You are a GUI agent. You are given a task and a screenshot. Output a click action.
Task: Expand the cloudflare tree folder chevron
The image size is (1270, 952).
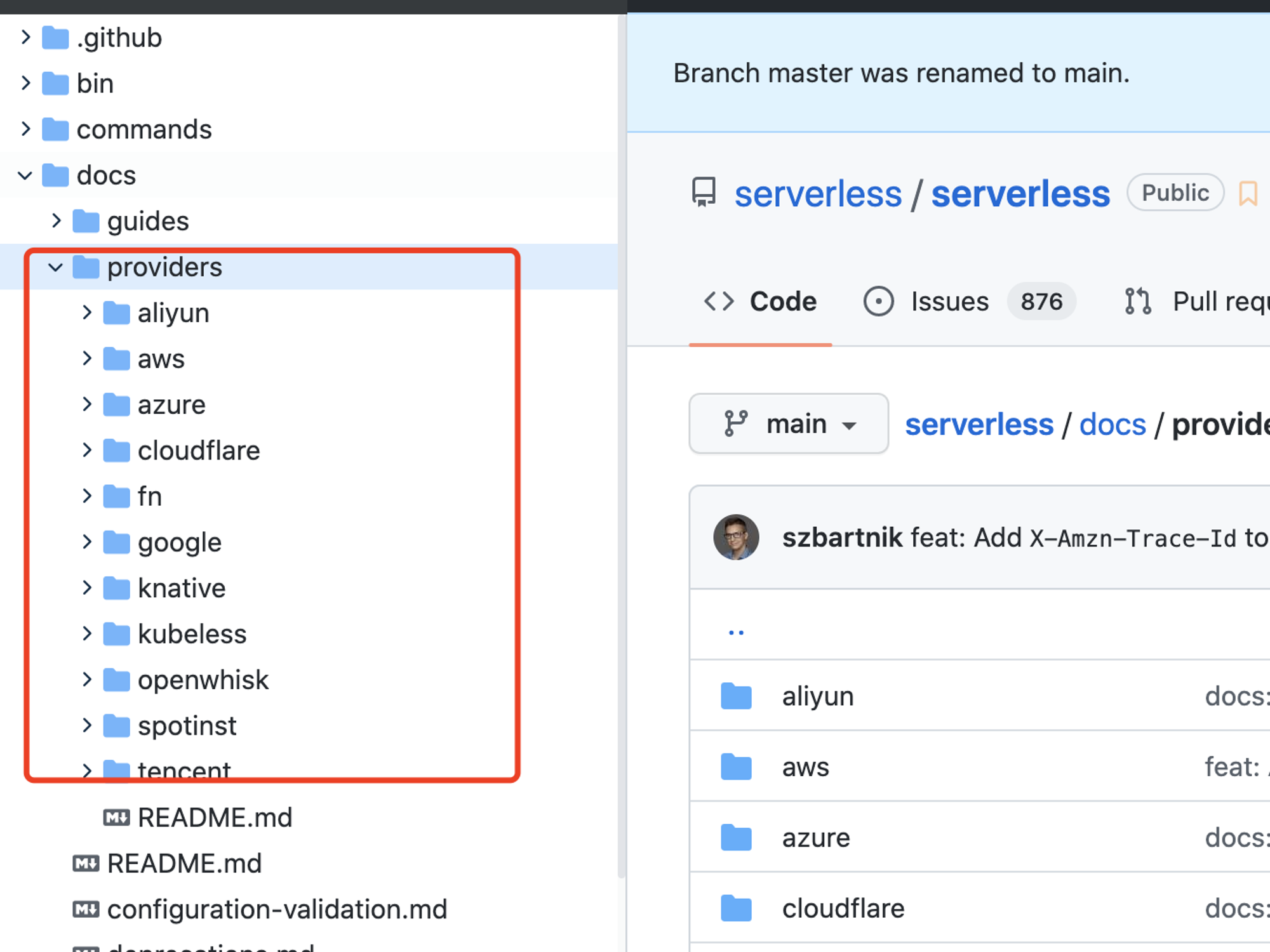tap(87, 450)
